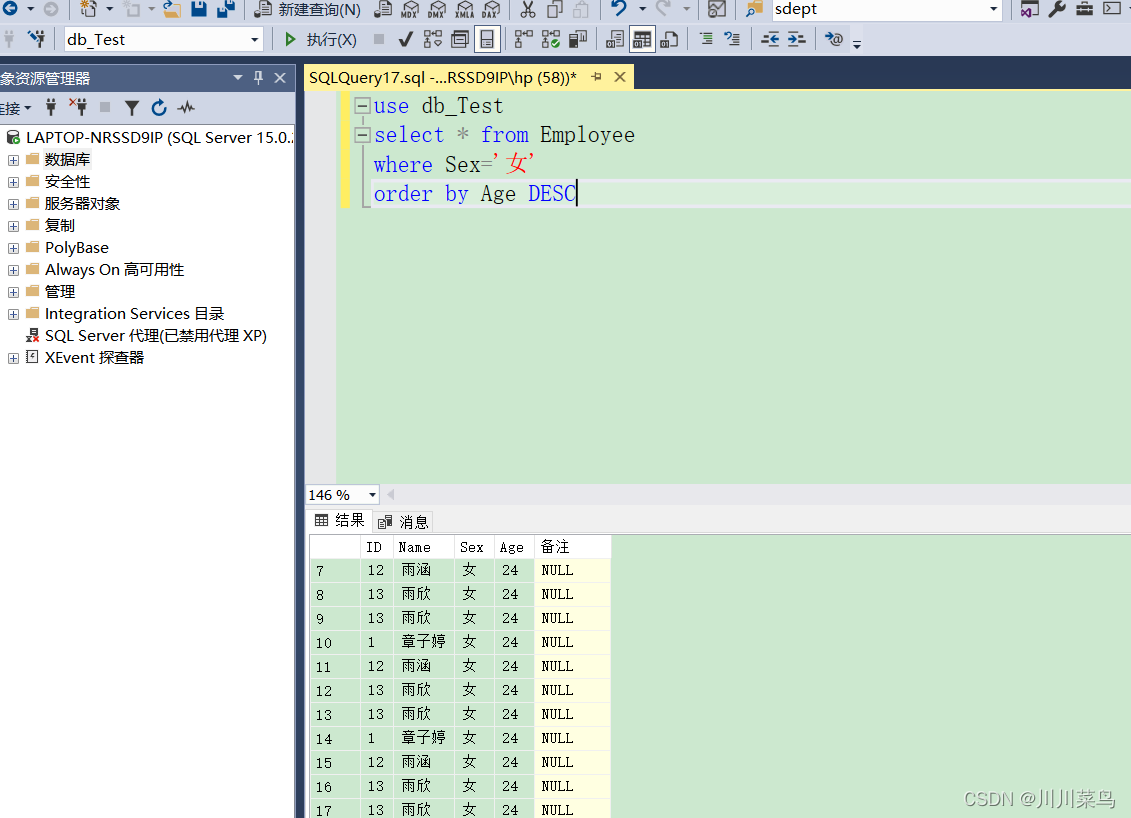Cut selection with the scissors icon
Image resolution: width=1131 pixels, height=818 pixels.
[528, 9]
